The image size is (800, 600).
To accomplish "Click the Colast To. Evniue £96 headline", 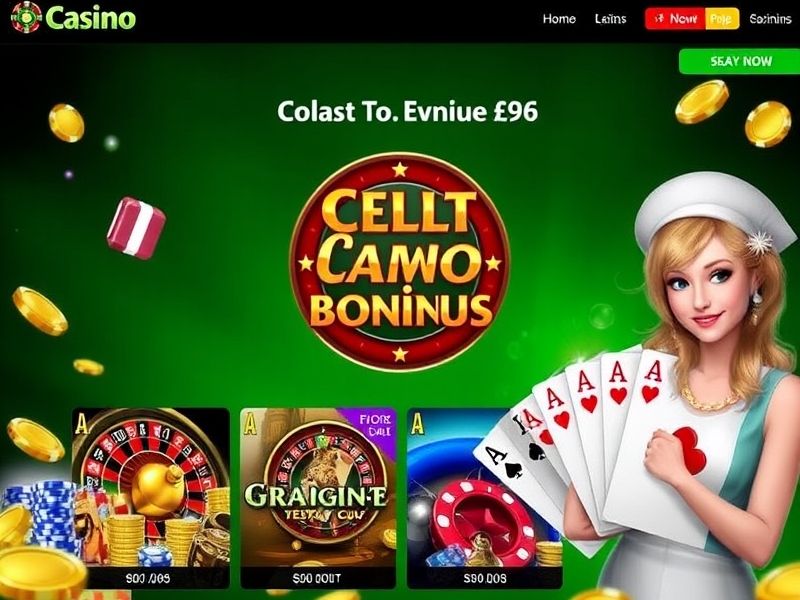I will tap(407, 111).
